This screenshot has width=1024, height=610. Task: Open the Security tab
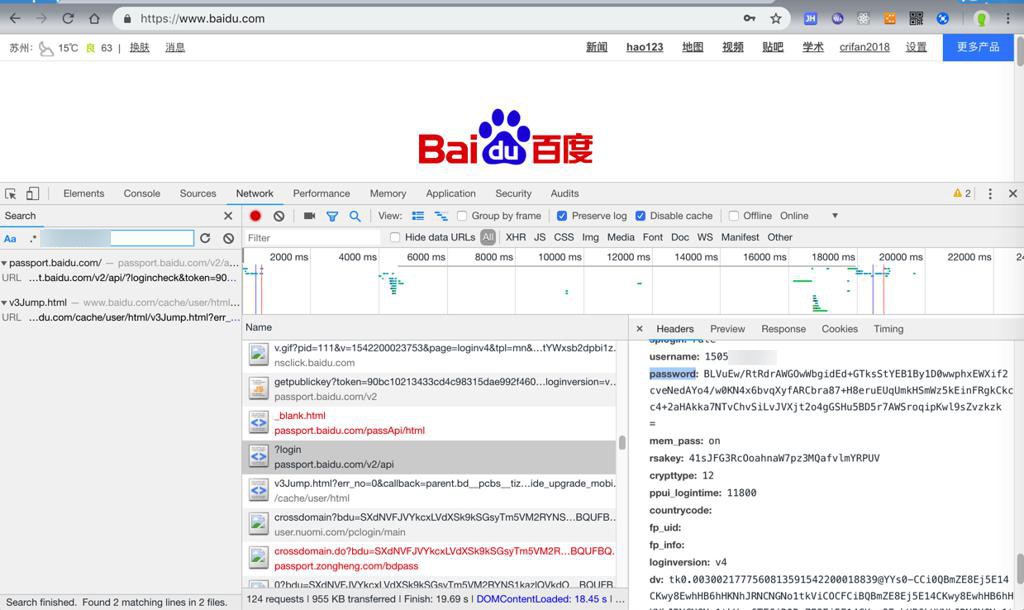tap(513, 193)
